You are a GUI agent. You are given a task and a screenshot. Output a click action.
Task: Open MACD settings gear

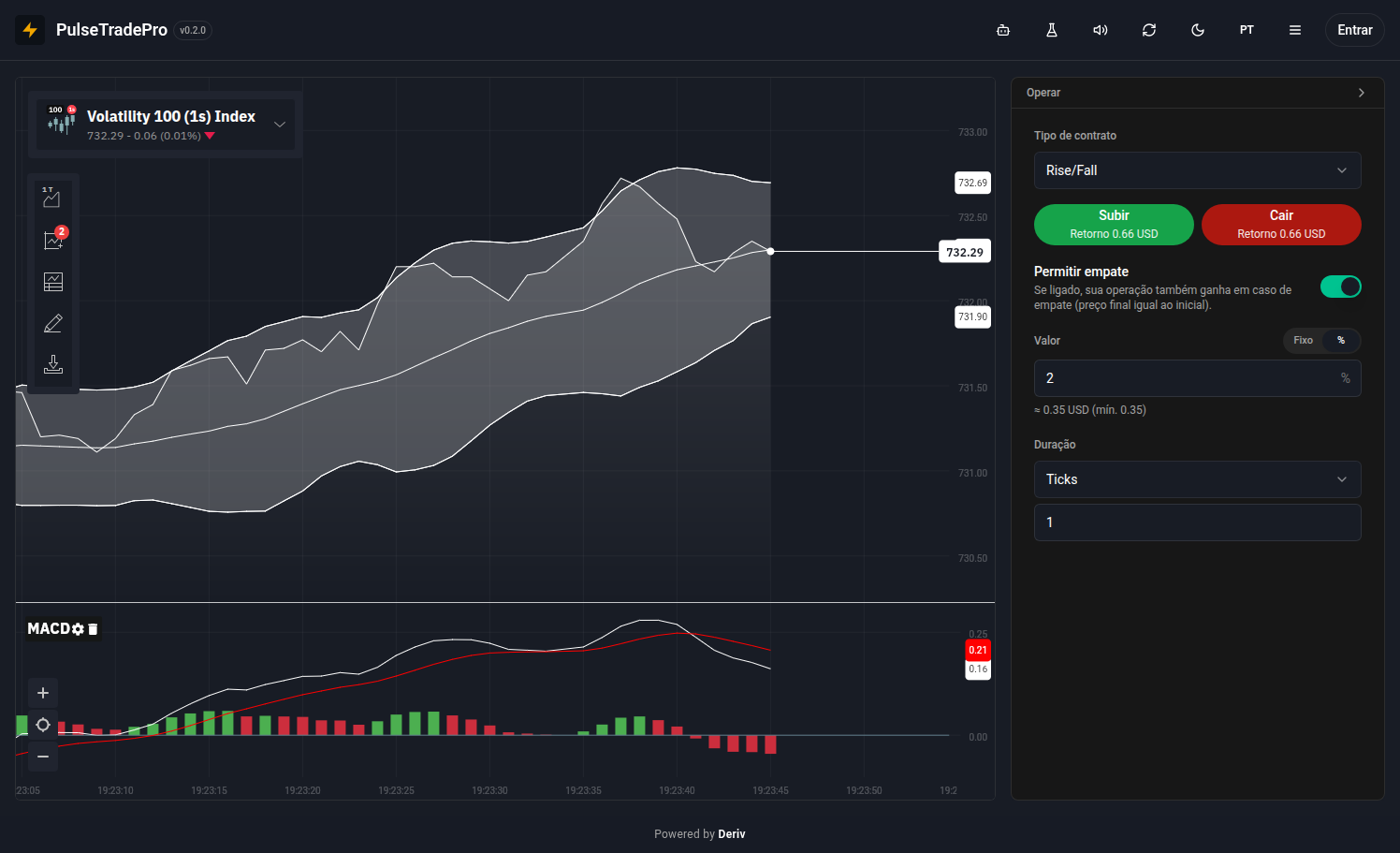pos(79,629)
